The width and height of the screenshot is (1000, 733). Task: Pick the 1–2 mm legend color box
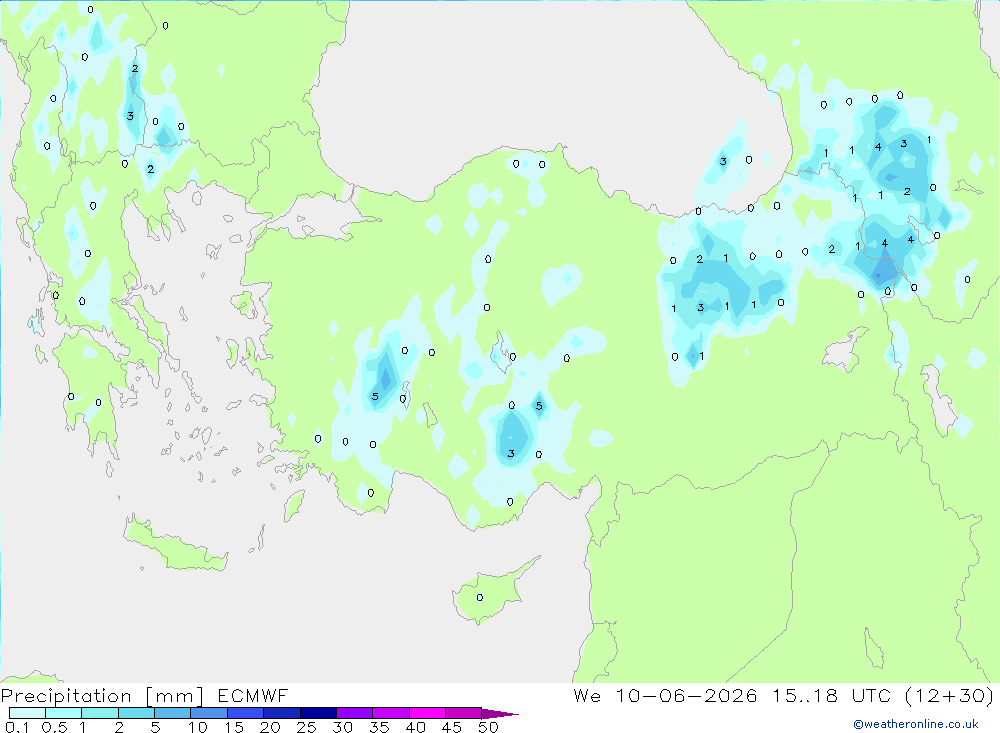(x=100, y=713)
